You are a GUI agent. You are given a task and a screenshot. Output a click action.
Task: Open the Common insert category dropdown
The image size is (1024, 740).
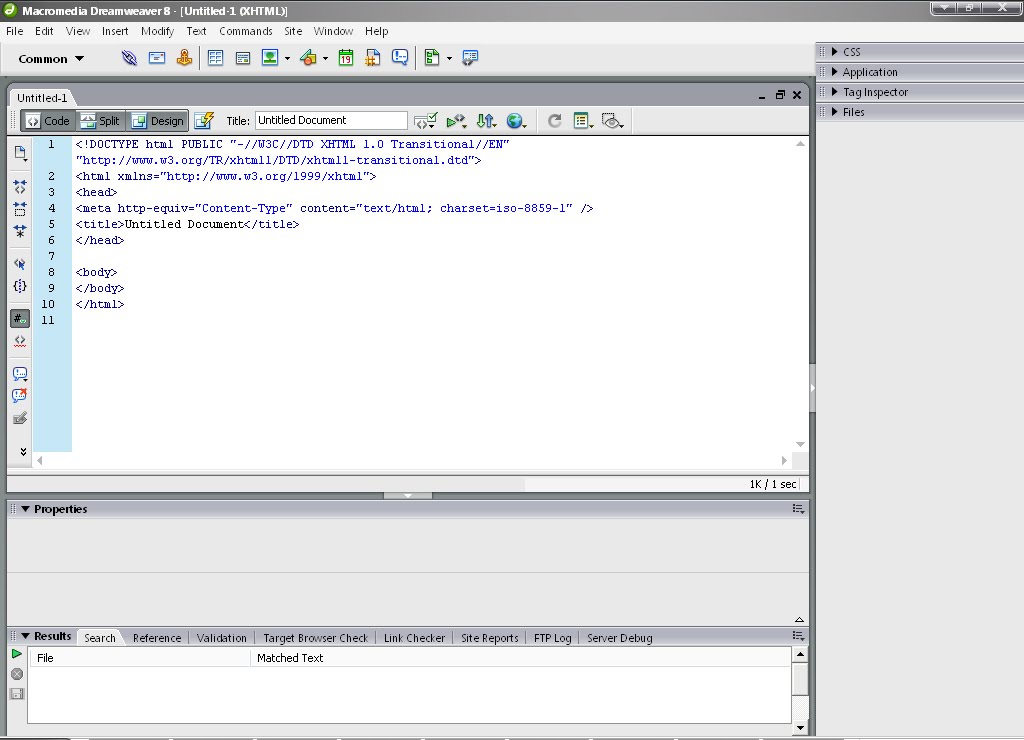pyautogui.click(x=51, y=59)
